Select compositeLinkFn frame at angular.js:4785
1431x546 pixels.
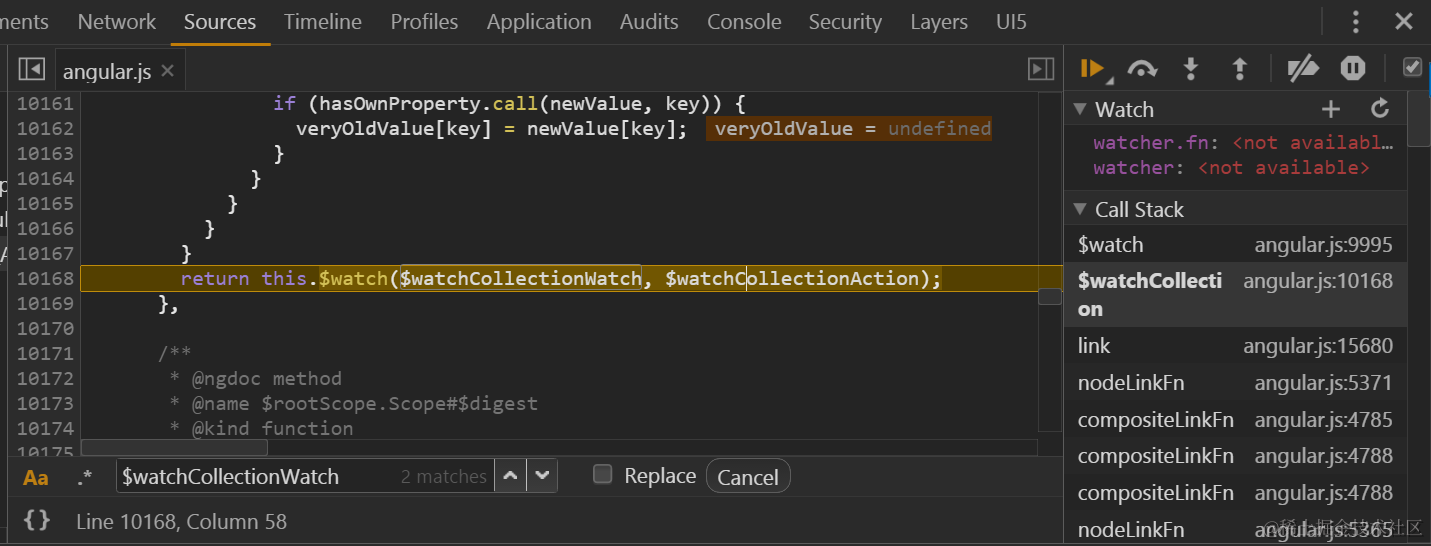coord(1235,420)
